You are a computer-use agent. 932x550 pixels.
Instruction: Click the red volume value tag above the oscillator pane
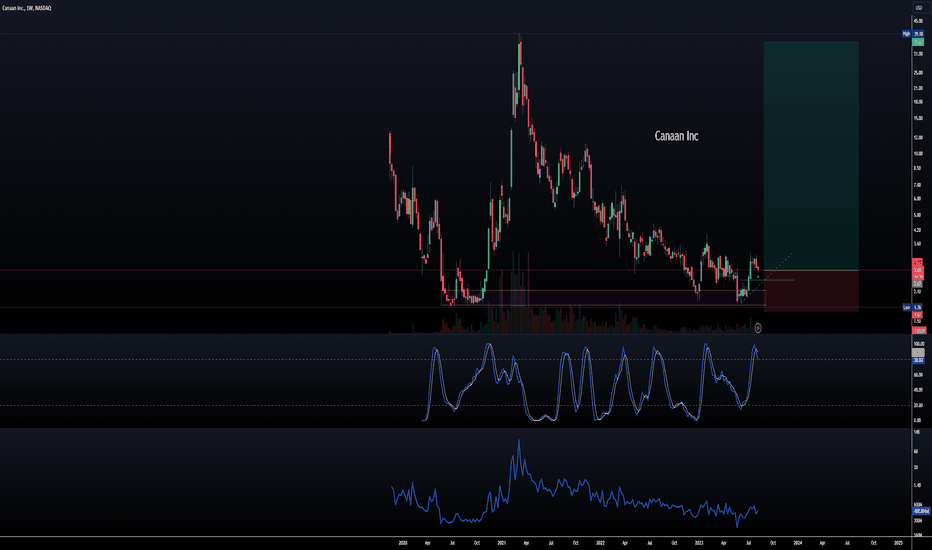(x=918, y=330)
